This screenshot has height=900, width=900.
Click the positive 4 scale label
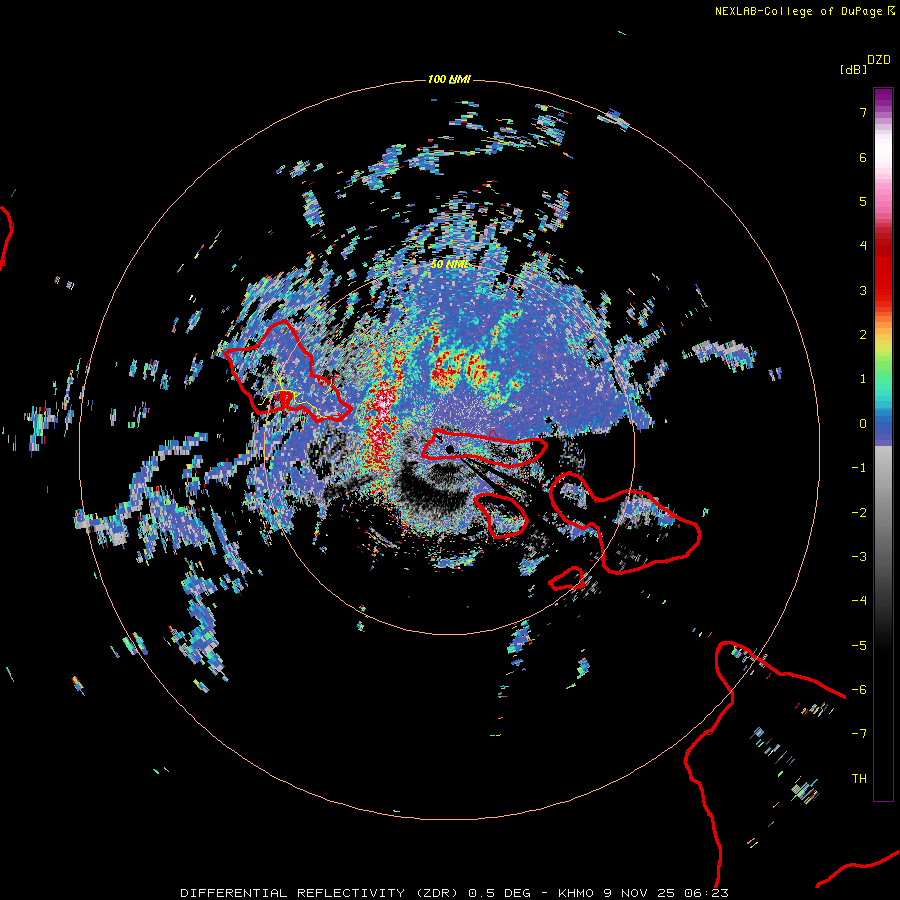coord(863,246)
